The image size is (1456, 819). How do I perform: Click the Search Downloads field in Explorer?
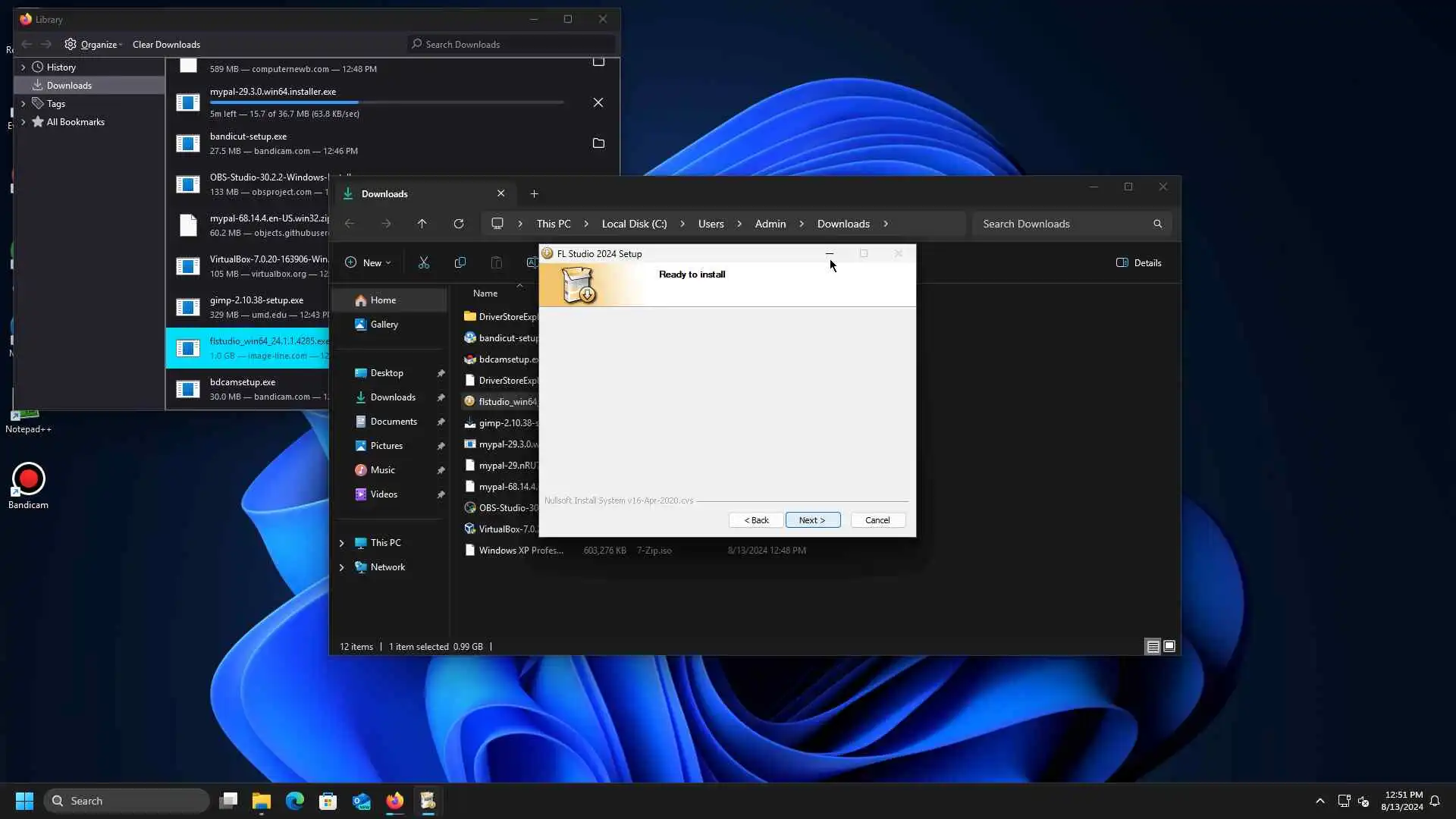pos(1062,224)
